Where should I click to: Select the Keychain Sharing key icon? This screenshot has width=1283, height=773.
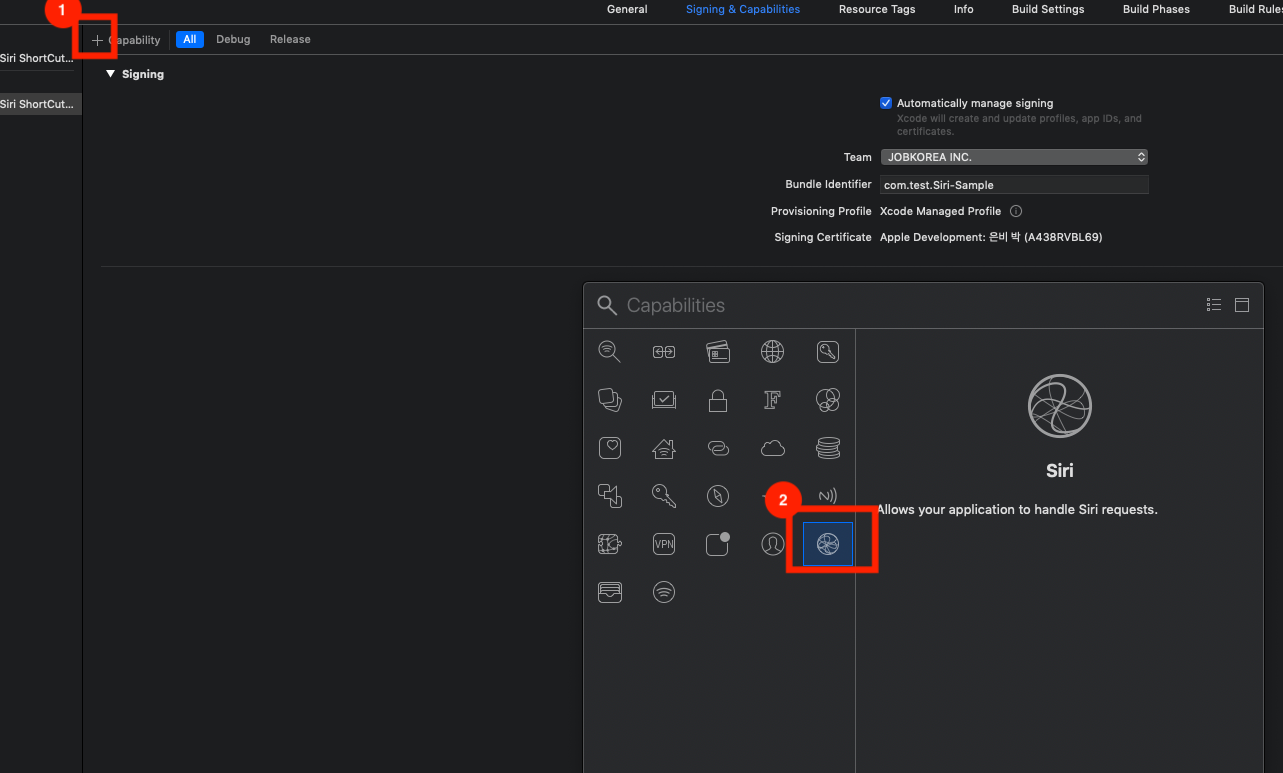pyautogui.click(x=664, y=495)
